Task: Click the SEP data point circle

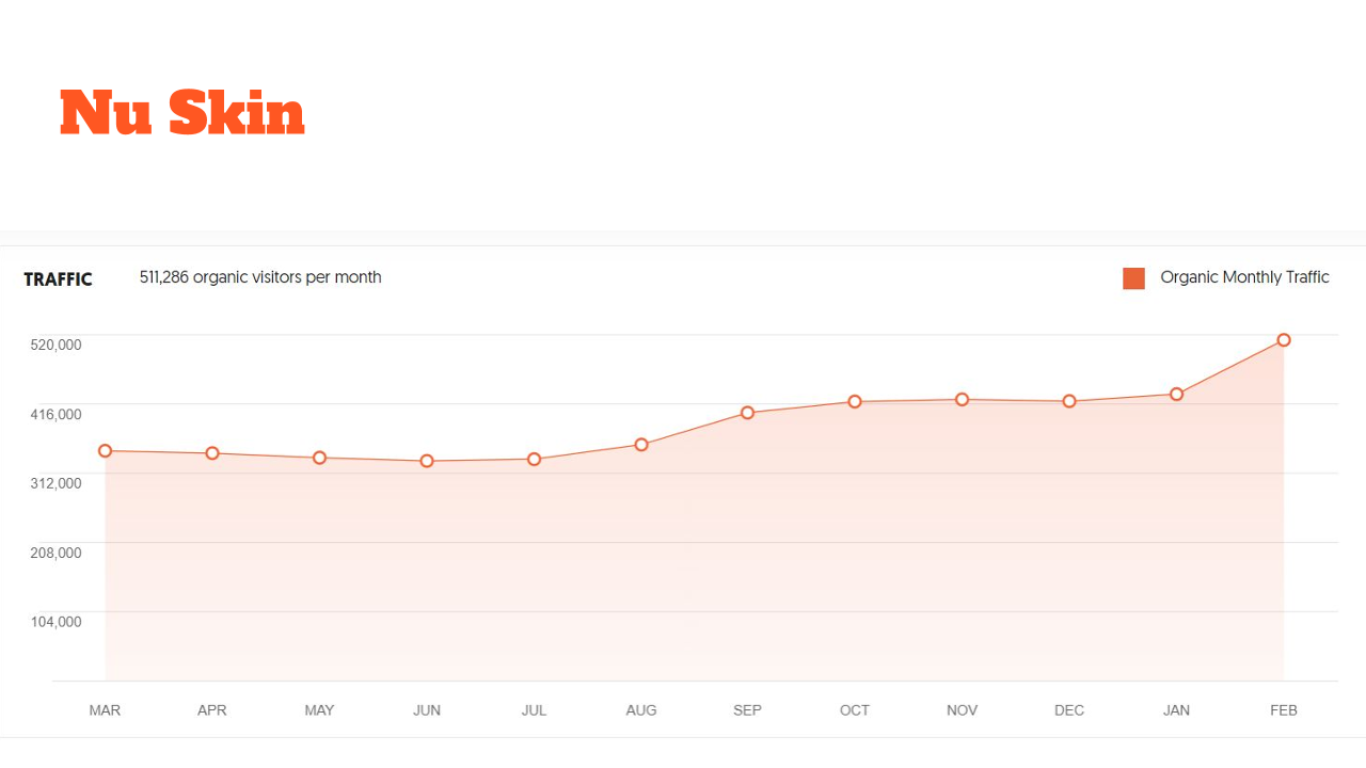Action: (x=748, y=413)
